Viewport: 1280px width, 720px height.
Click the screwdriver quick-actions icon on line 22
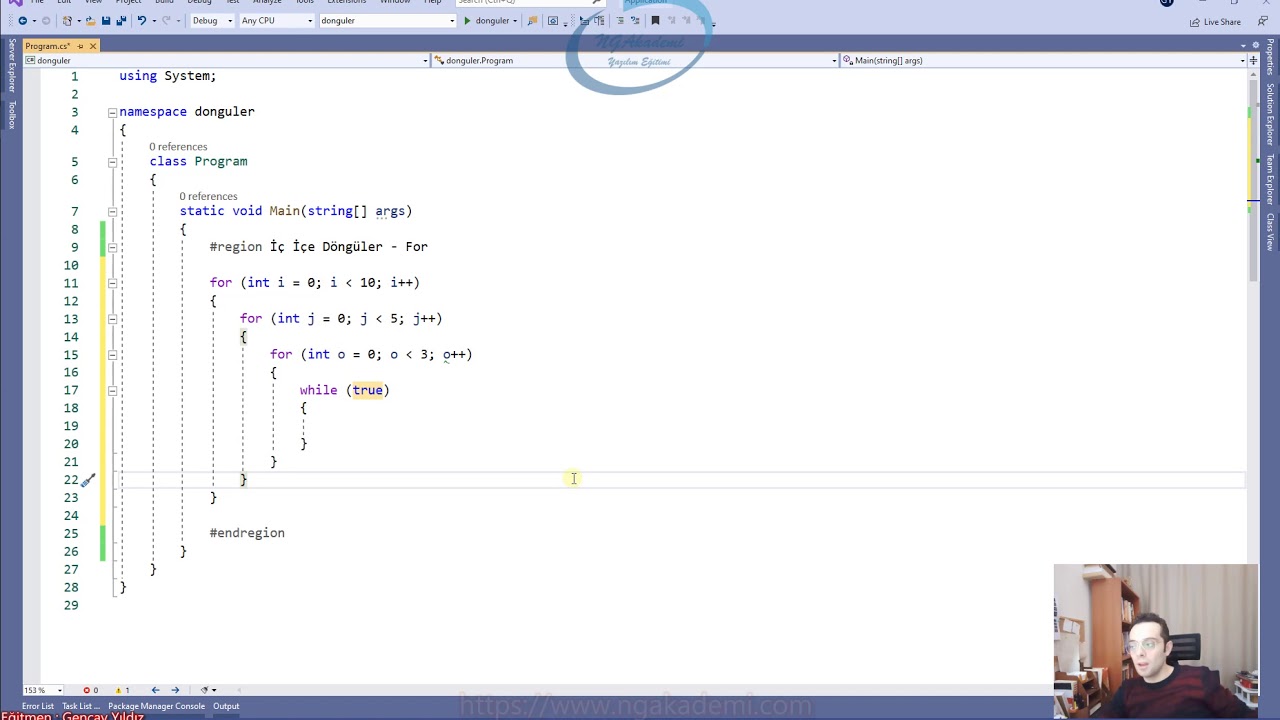[88, 480]
